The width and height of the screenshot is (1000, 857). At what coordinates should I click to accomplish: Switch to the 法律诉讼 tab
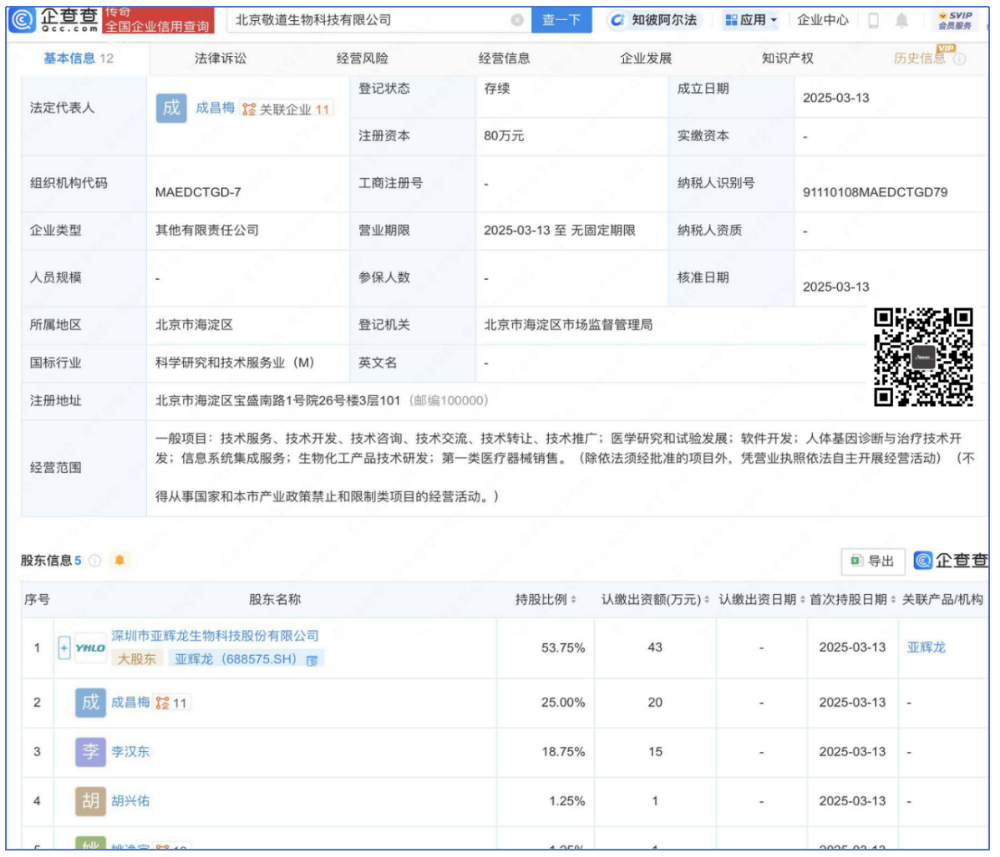[220, 59]
